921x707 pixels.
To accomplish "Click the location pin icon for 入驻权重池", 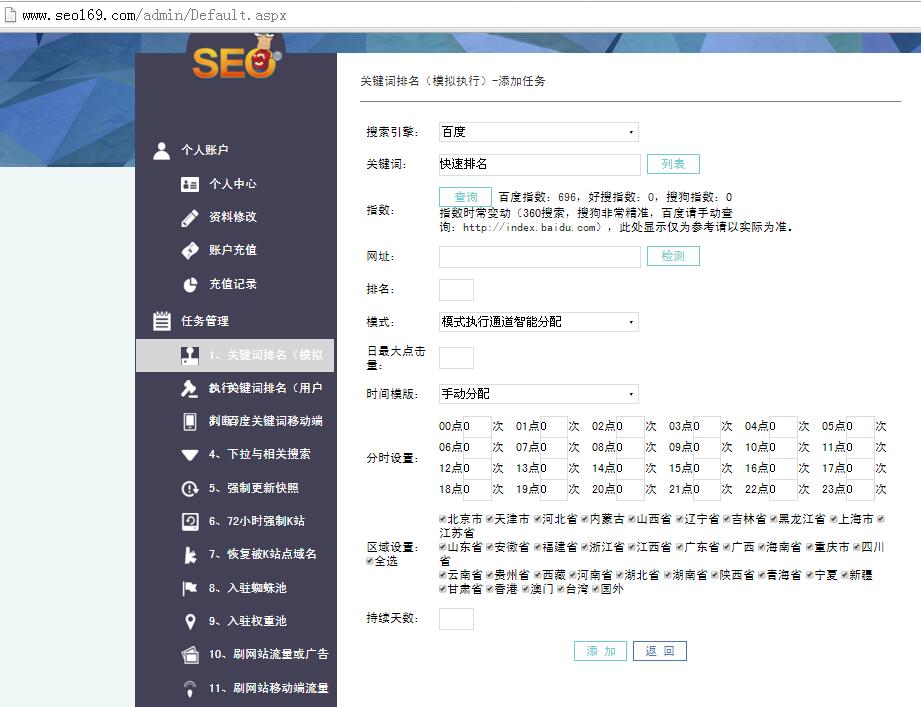I will pos(190,621).
